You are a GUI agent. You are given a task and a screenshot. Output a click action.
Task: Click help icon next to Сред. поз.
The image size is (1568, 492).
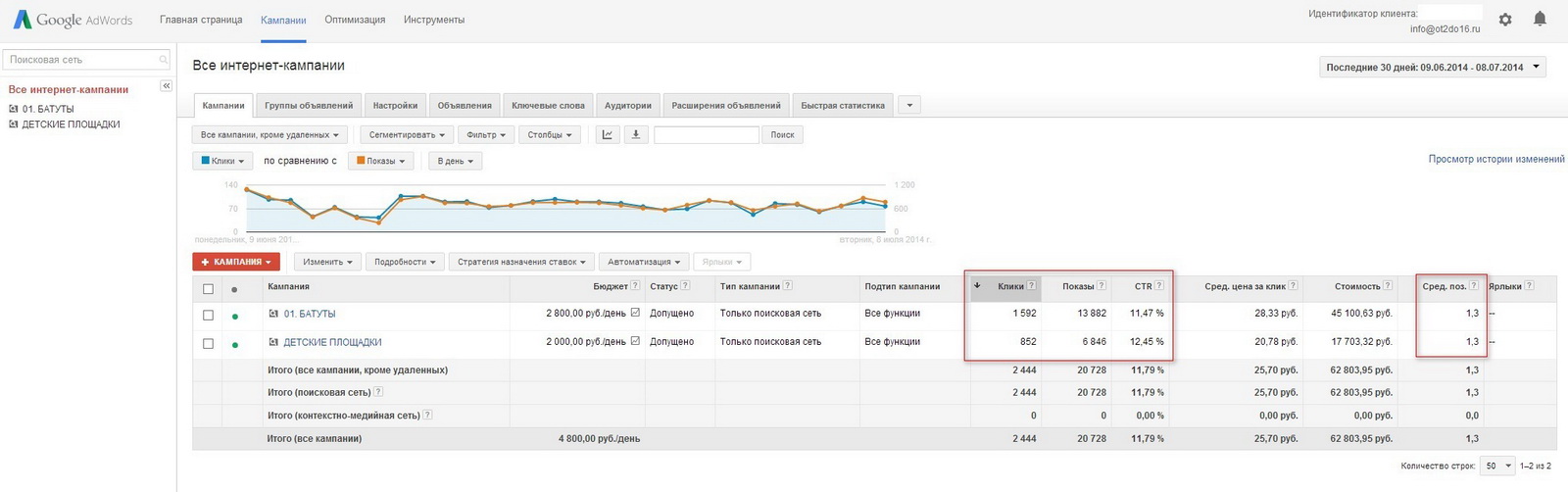click(1474, 286)
